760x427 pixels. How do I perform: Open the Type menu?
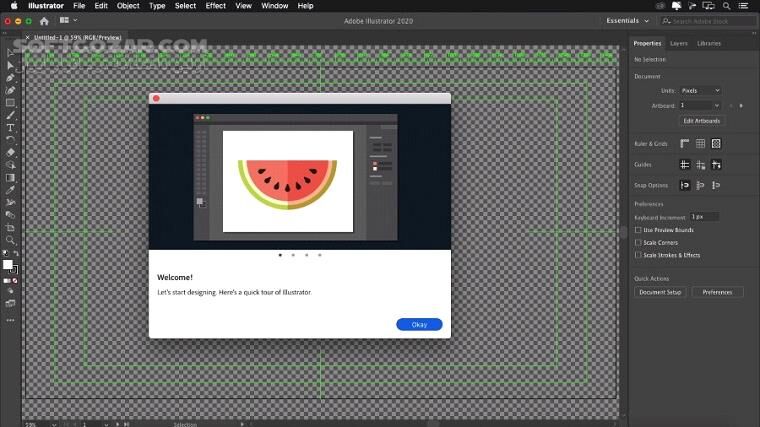coord(157,6)
